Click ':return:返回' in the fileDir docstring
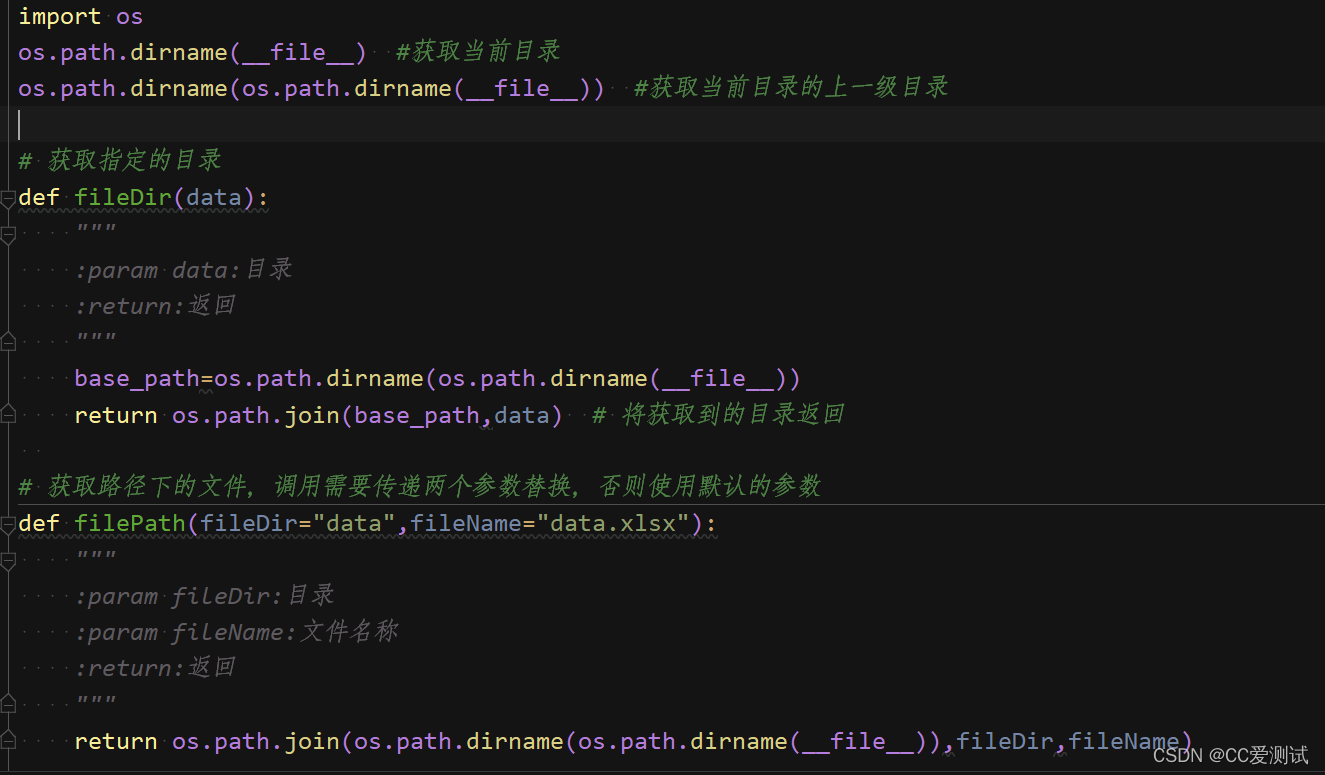The image size is (1325, 775). [155, 306]
